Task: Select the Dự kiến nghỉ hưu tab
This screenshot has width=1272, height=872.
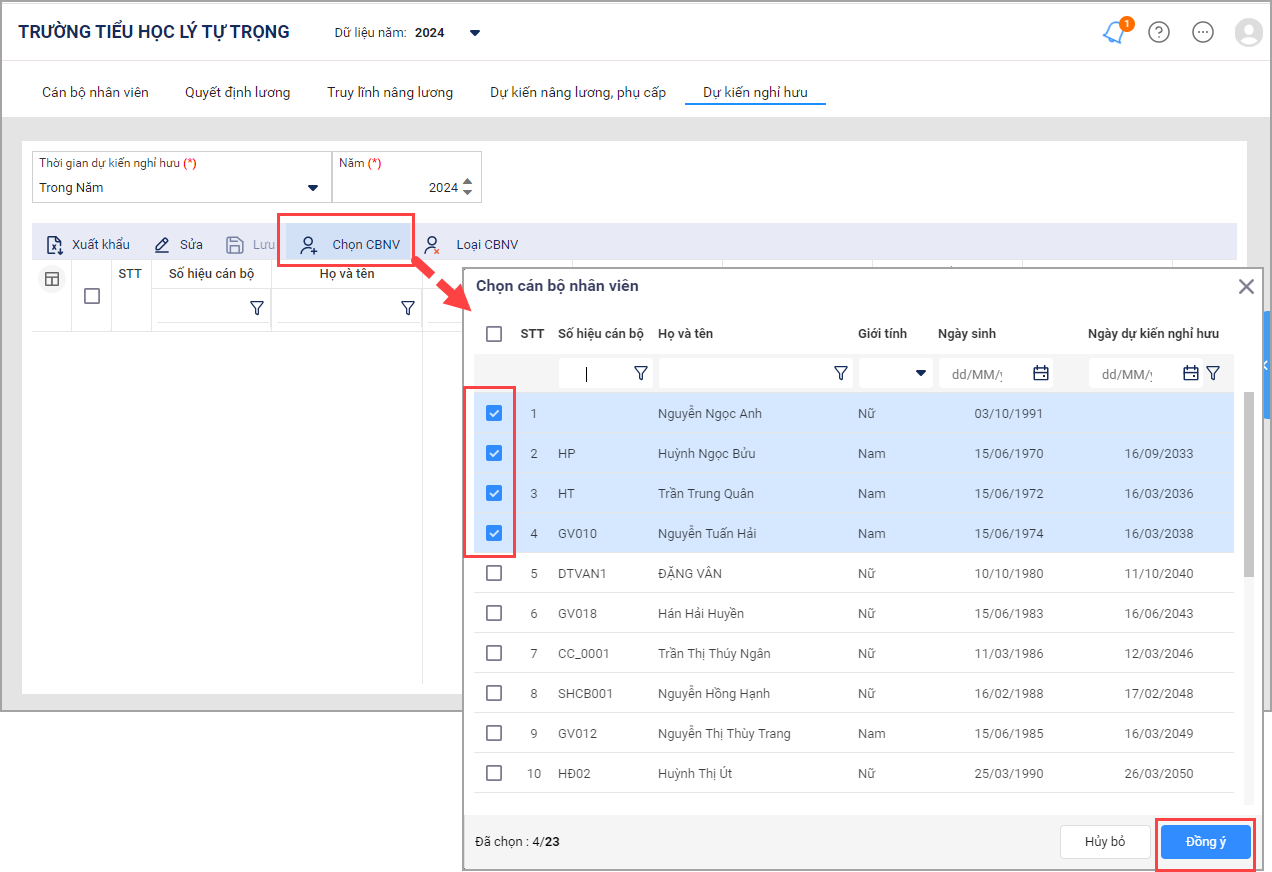Action: click(755, 92)
